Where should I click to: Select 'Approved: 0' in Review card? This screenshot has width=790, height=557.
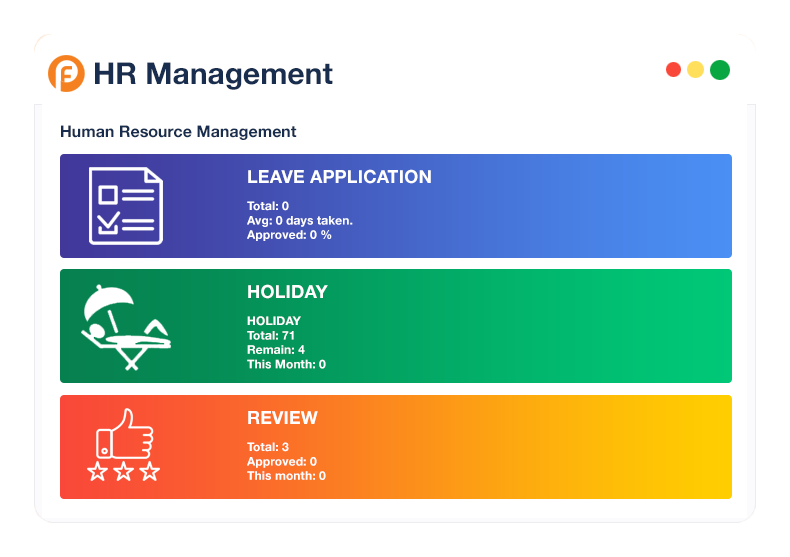coord(282,461)
